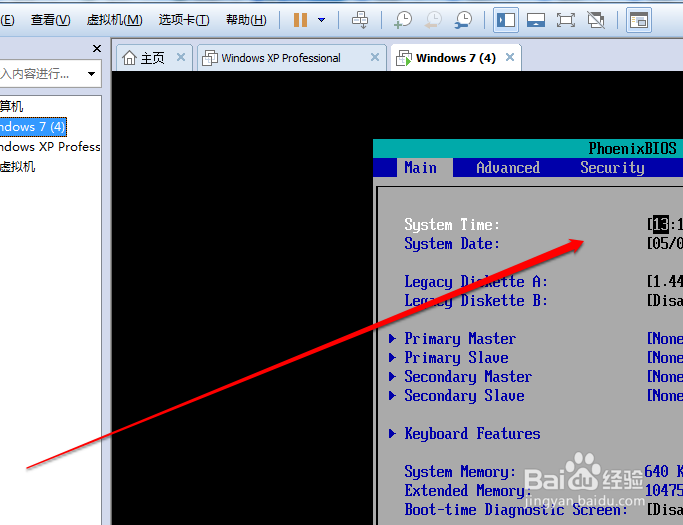Take a snapshot of the virtual machine
This screenshot has height=525, width=683.
403,20
